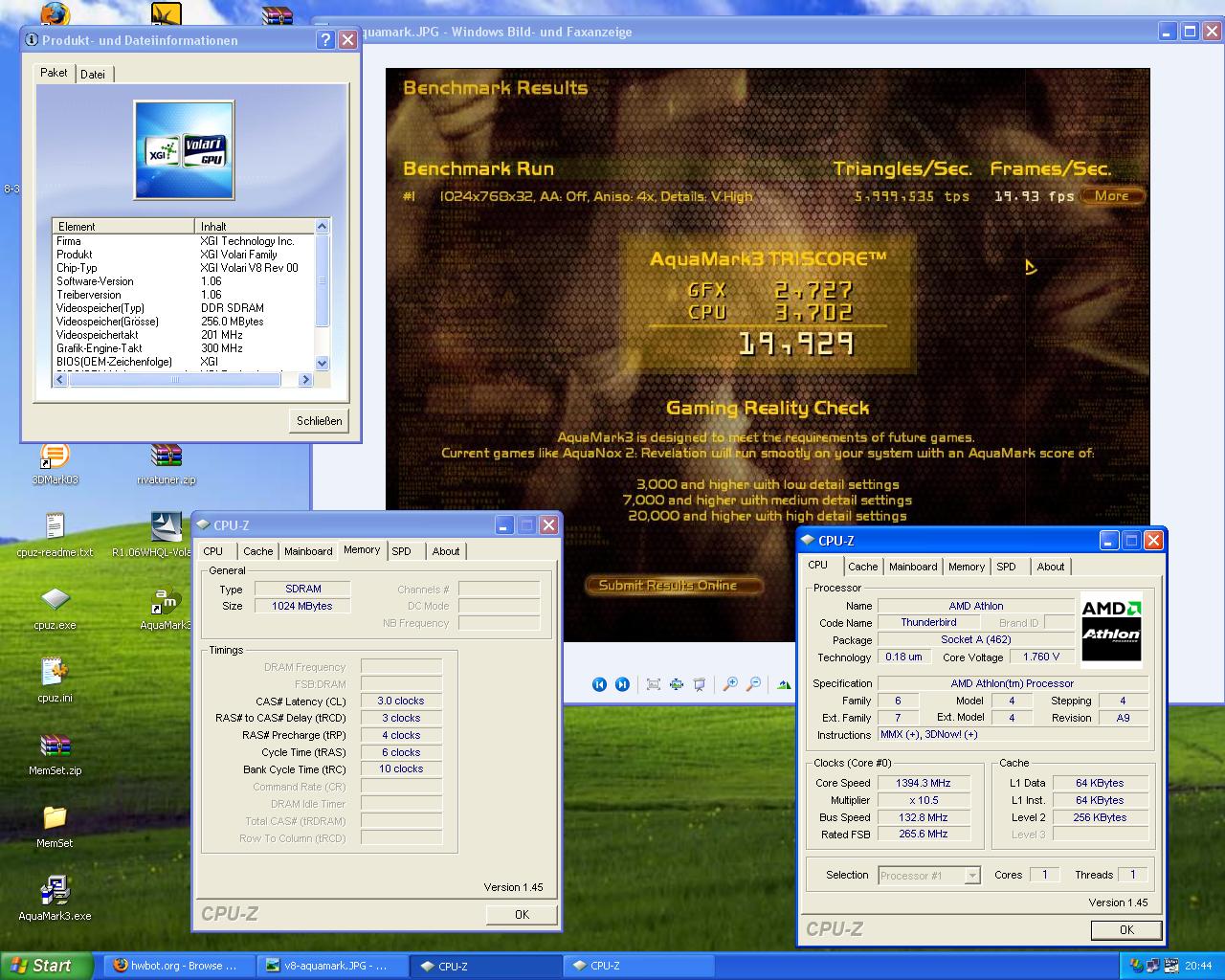The image size is (1225, 980).
Task: Zoom in with the magnifier plus icon
Action: pyautogui.click(x=730, y=683)
